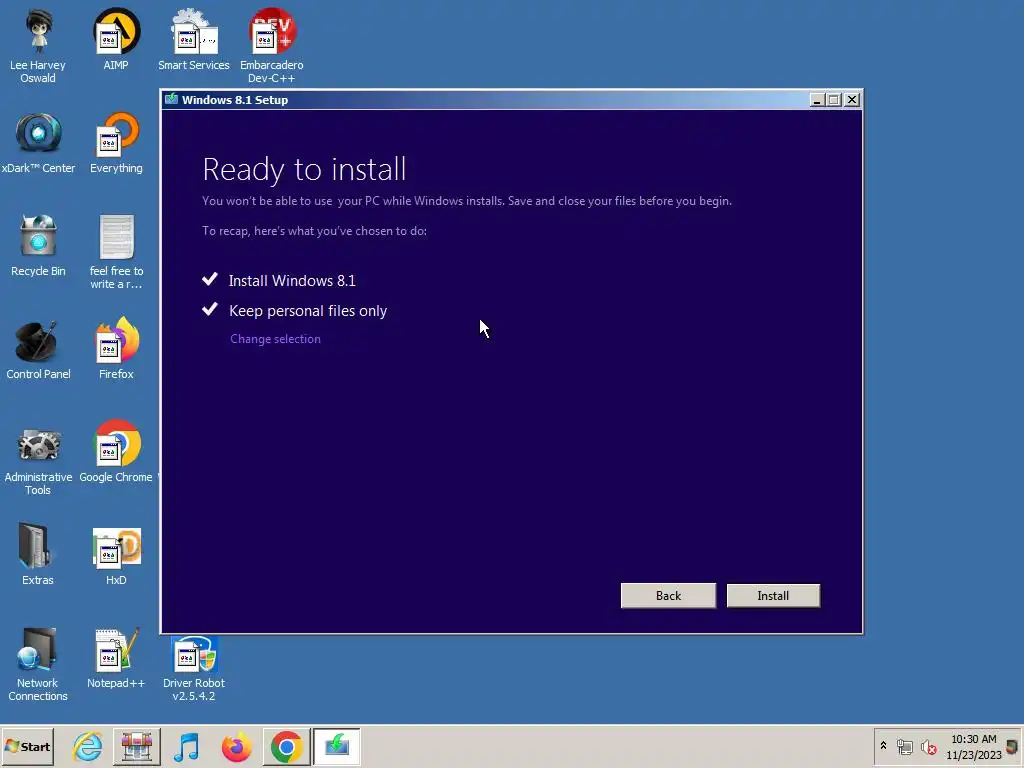Click 'Keep personal files only' text
The width and height of the screenshot is (1024, 768).
click(308, 311)
